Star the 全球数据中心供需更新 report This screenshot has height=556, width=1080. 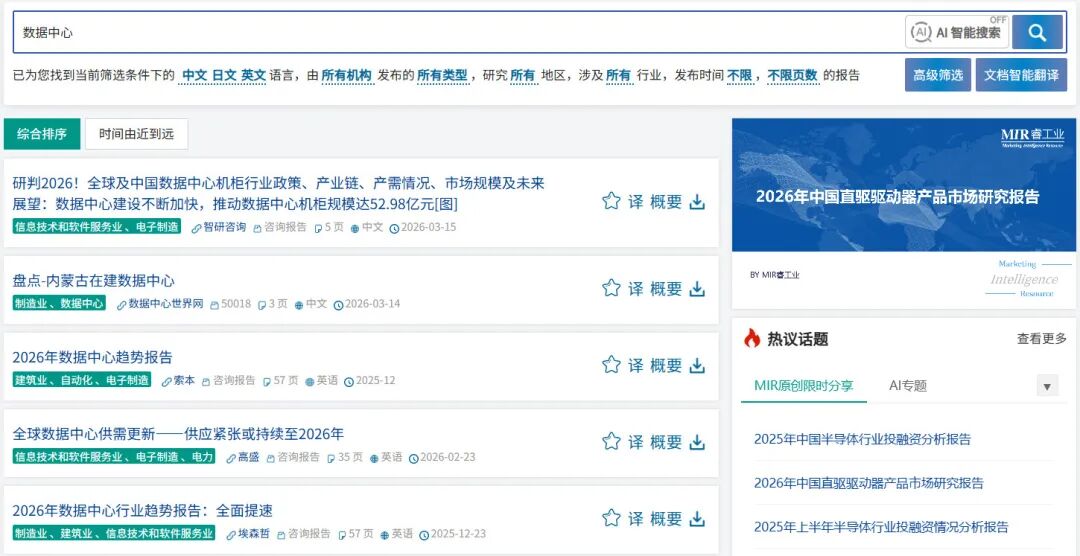(611, 441)
